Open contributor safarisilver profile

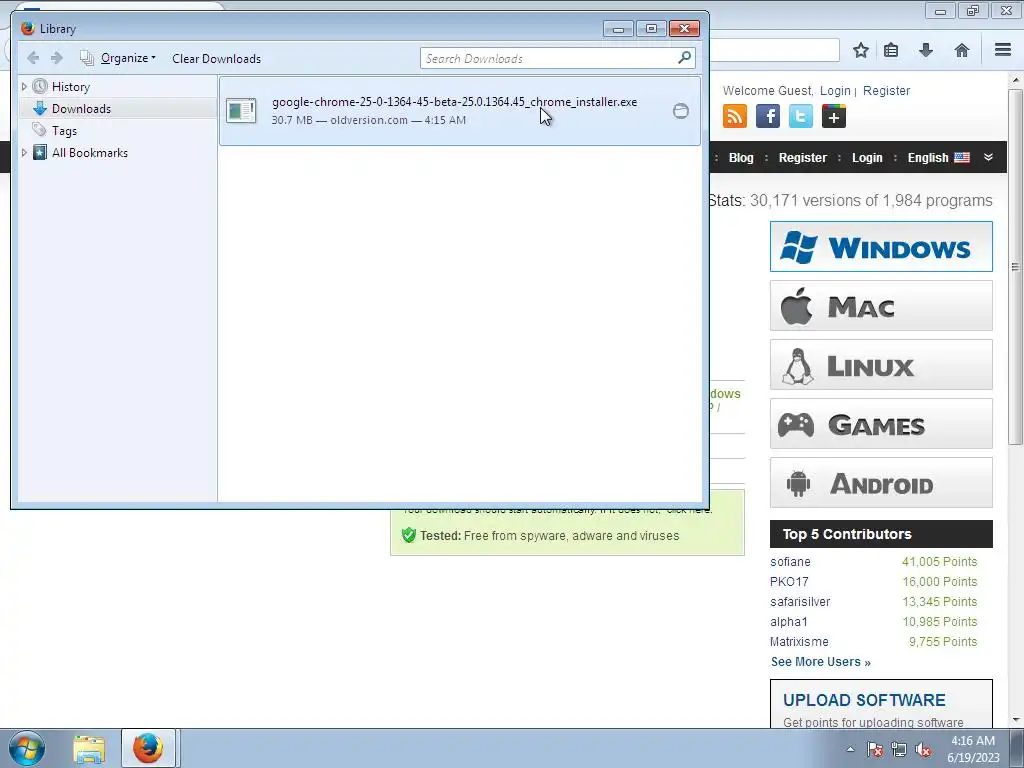tap(800, 601)
